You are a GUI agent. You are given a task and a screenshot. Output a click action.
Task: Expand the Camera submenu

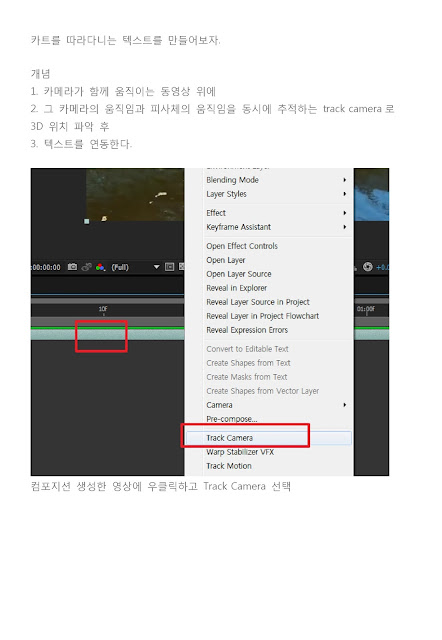276,405
